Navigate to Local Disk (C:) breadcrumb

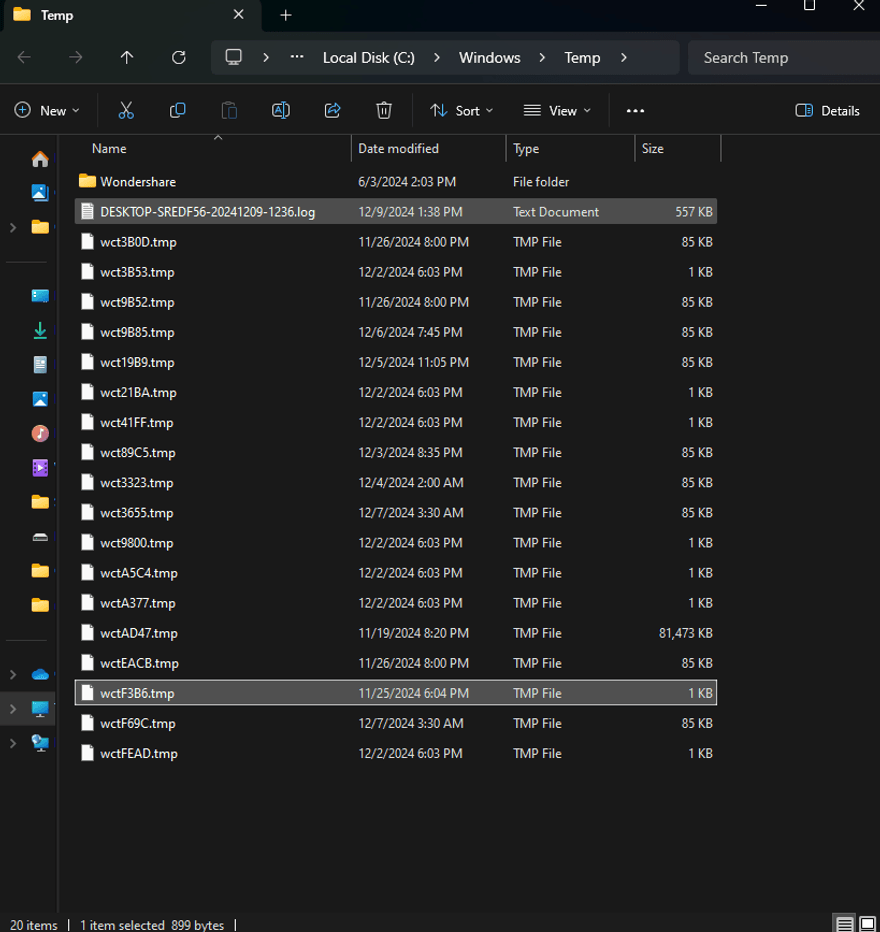pos(368,58)
